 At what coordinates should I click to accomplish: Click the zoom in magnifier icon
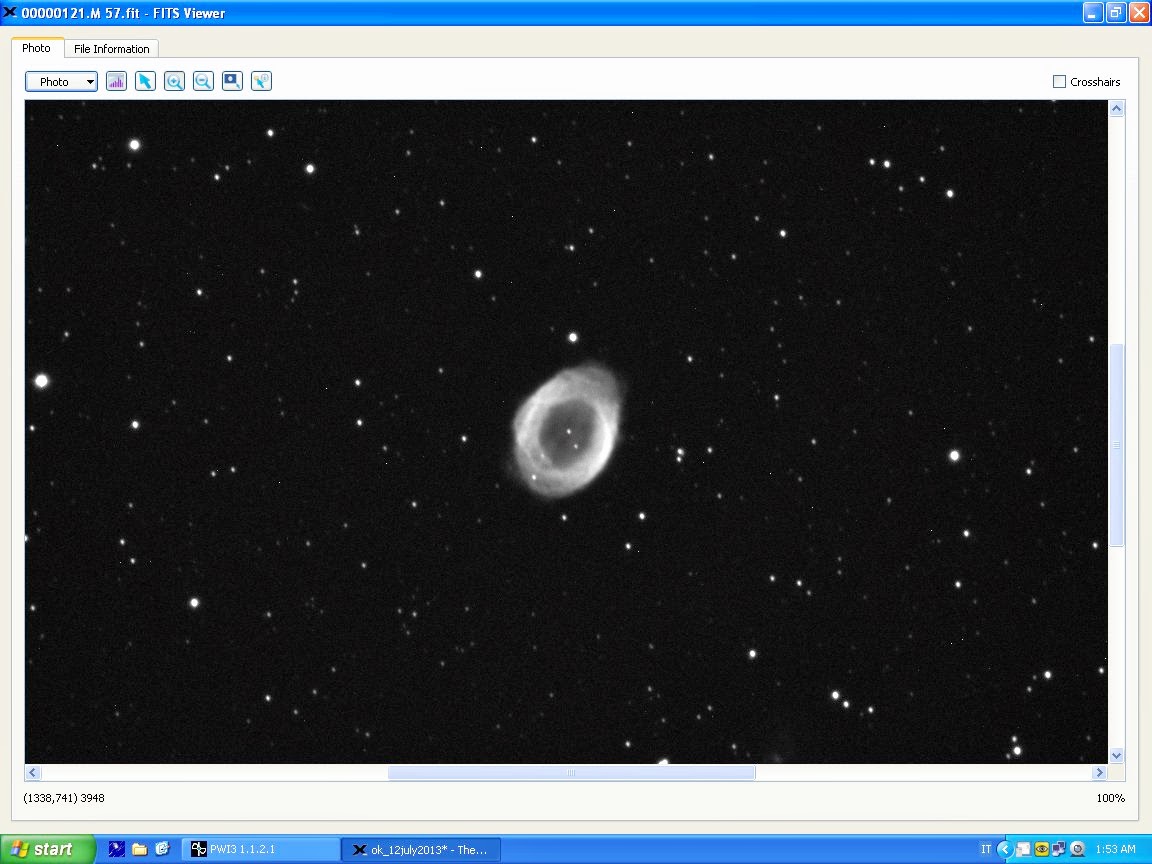[174, 81]
